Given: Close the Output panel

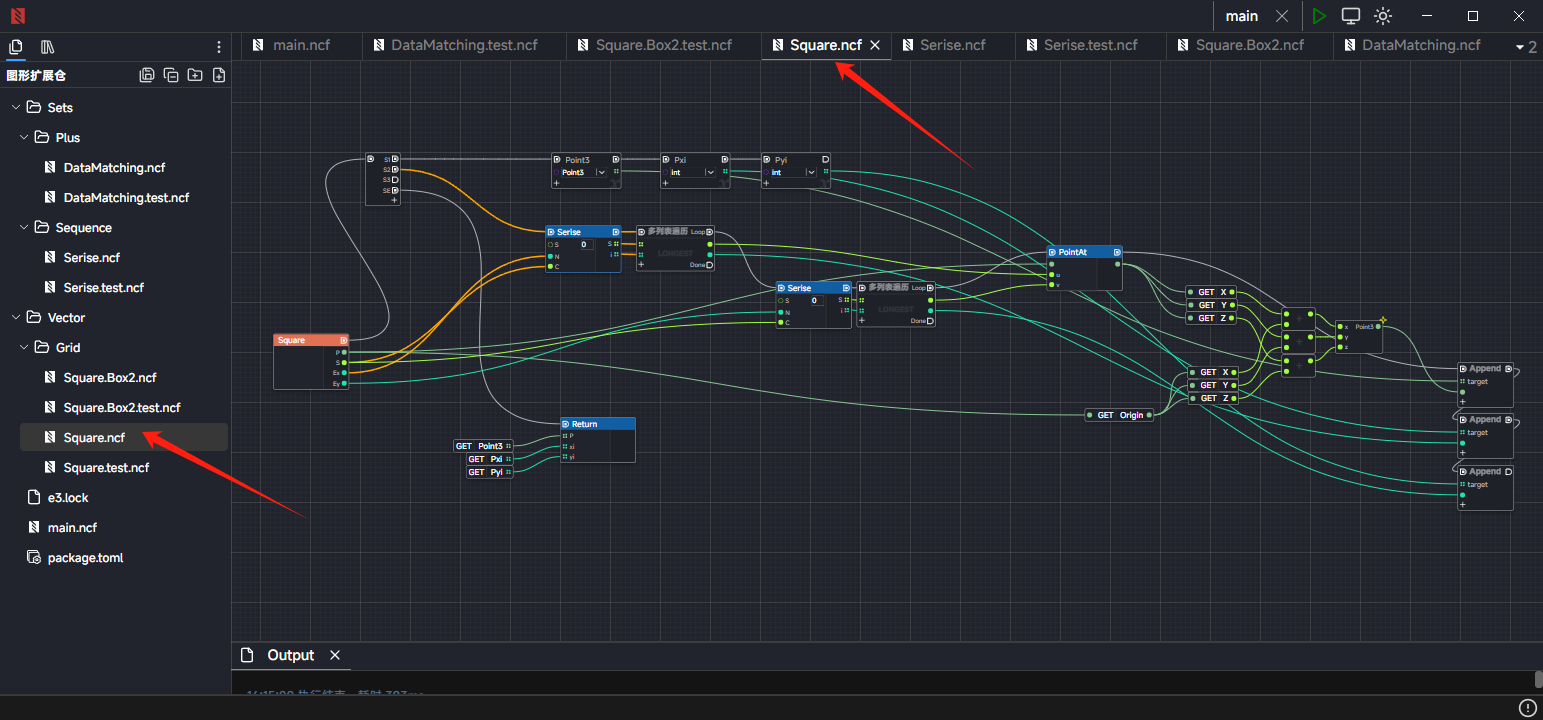Looking at the screenshot, I should 335,655.
